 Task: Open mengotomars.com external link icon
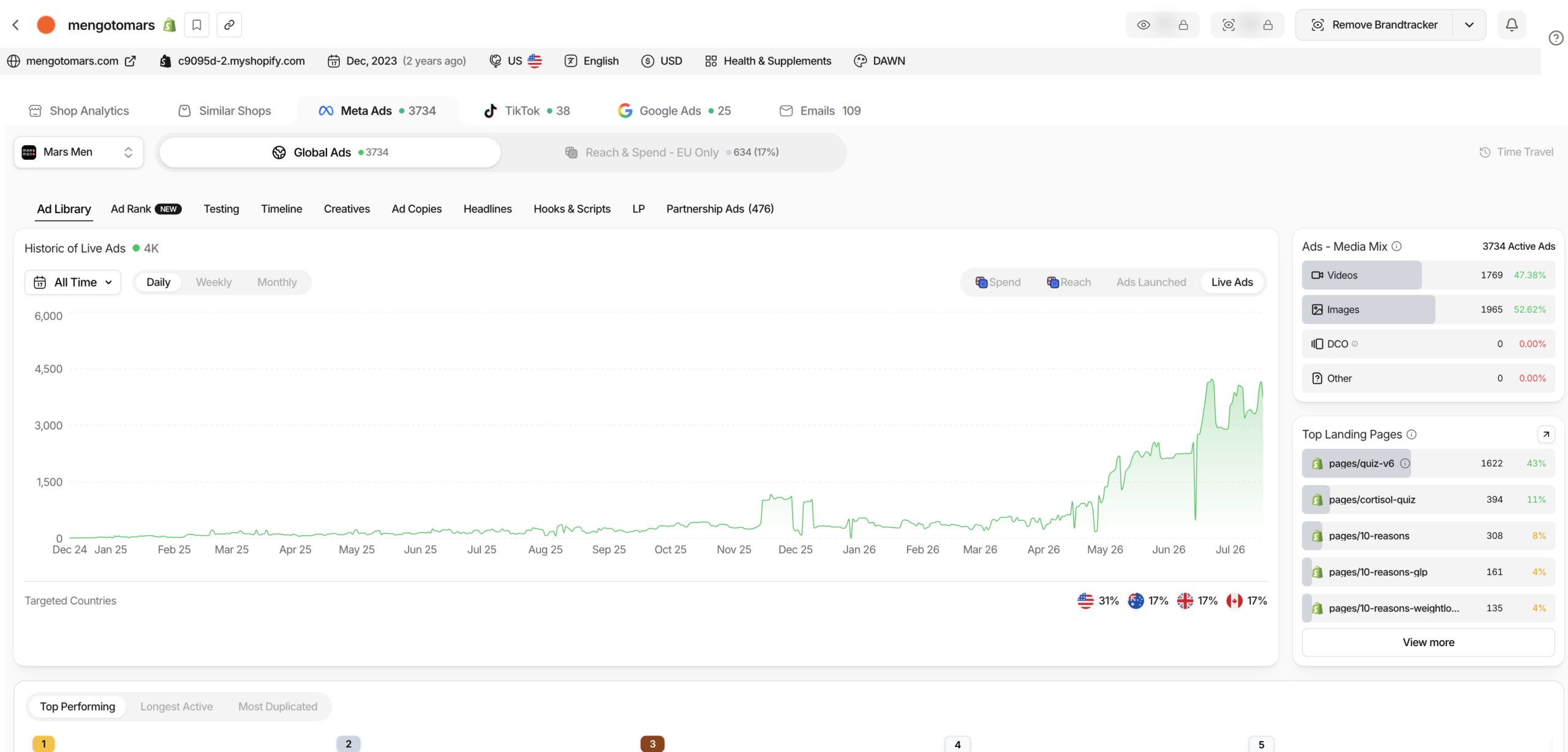pos(130,61)
